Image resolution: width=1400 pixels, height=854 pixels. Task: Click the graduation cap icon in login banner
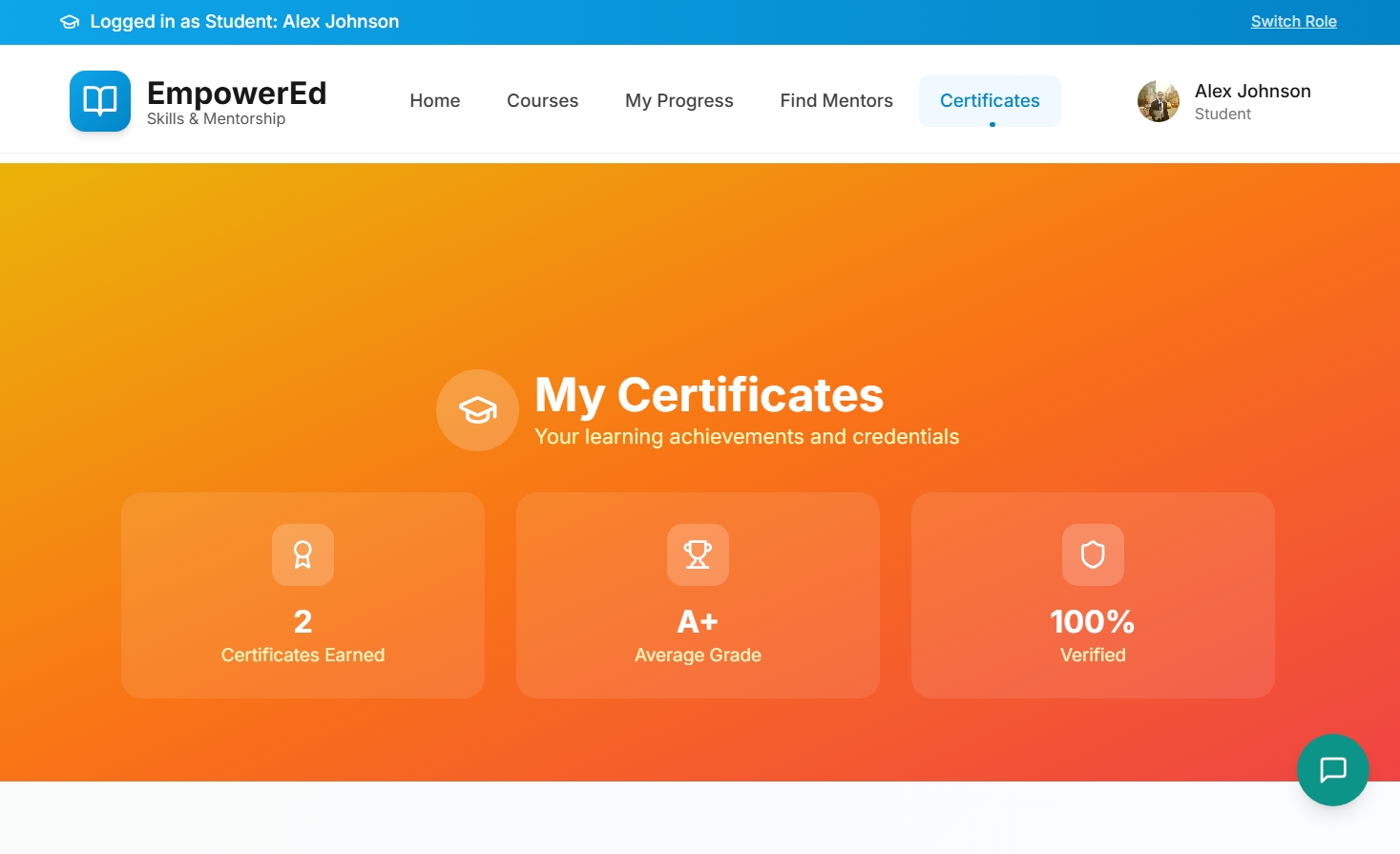click(70, 22)
